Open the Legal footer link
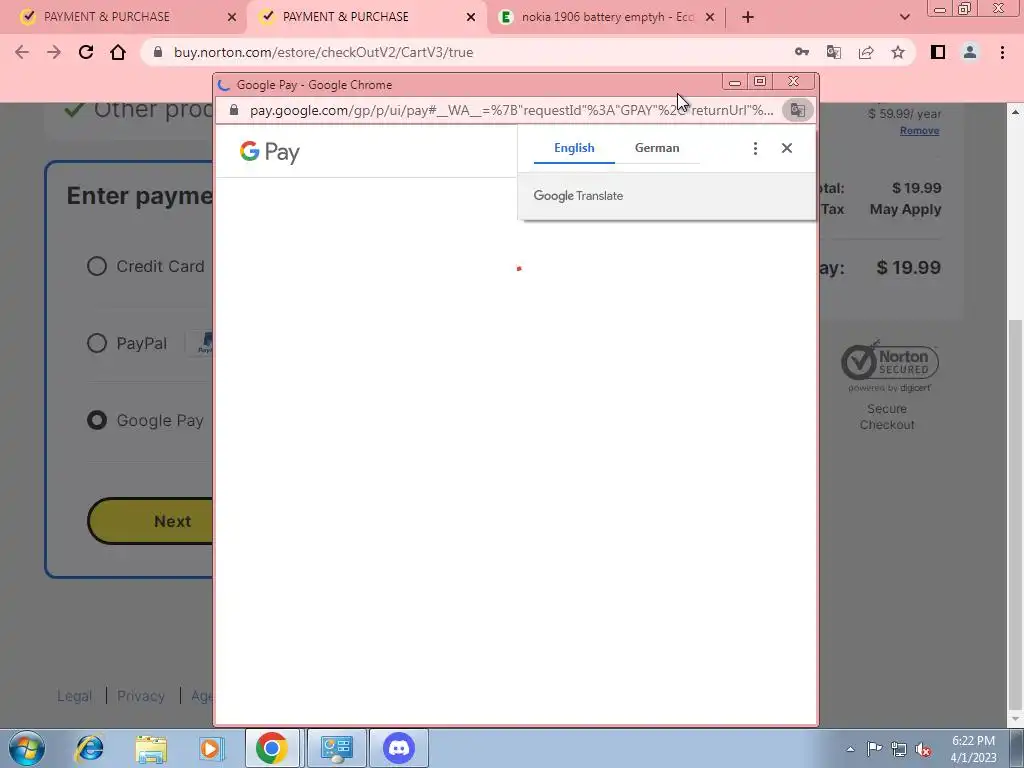This screenshot has width=1024, height=768. [x=74, y=696]
